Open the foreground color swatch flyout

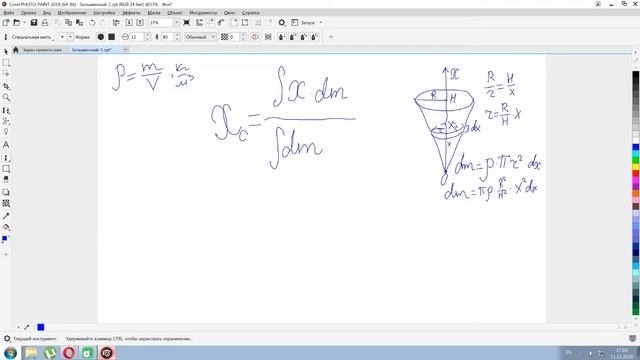(x=5, y=239)
